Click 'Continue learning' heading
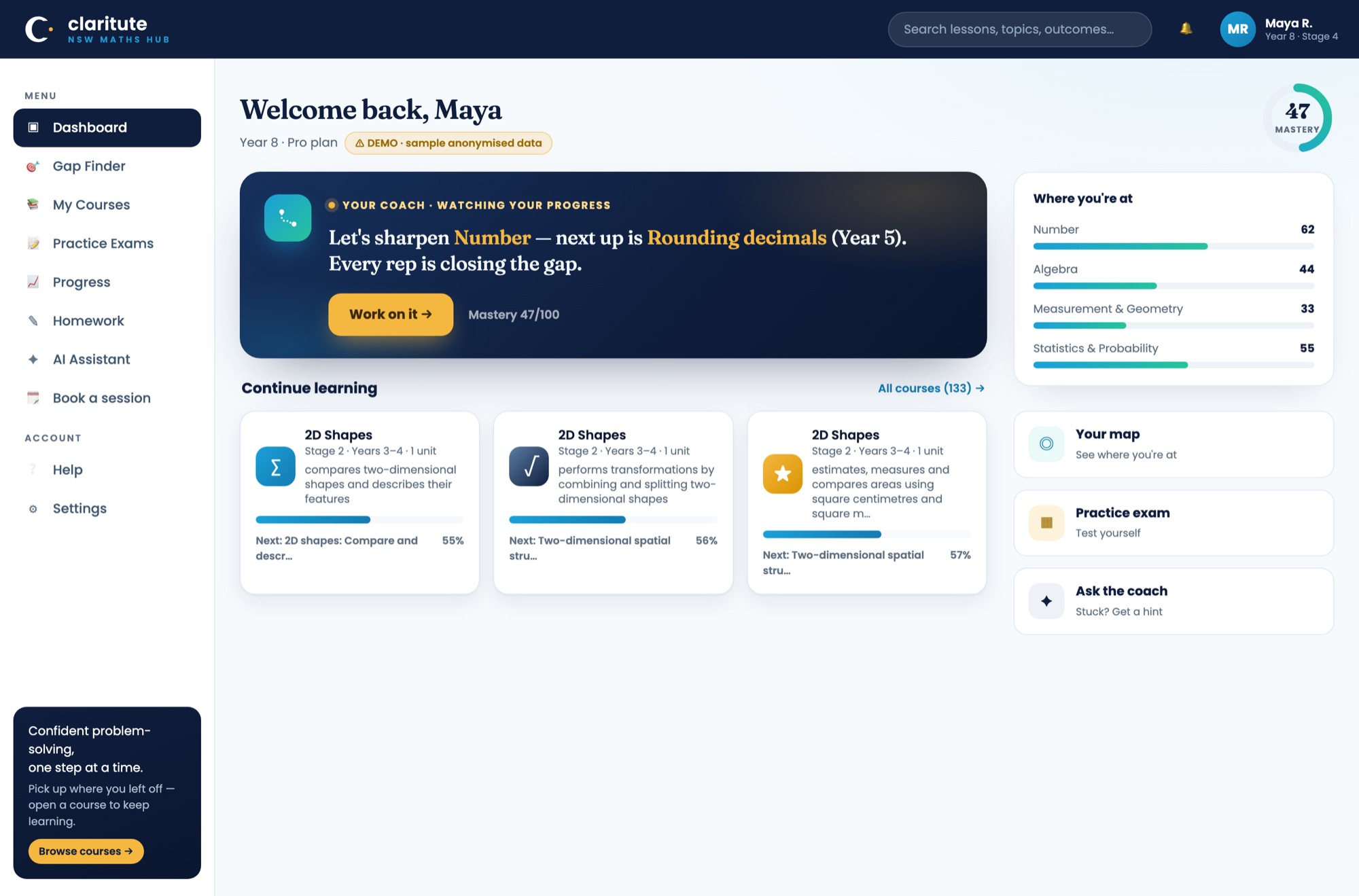Screen dimensions: 1359x896 (309, 388)
